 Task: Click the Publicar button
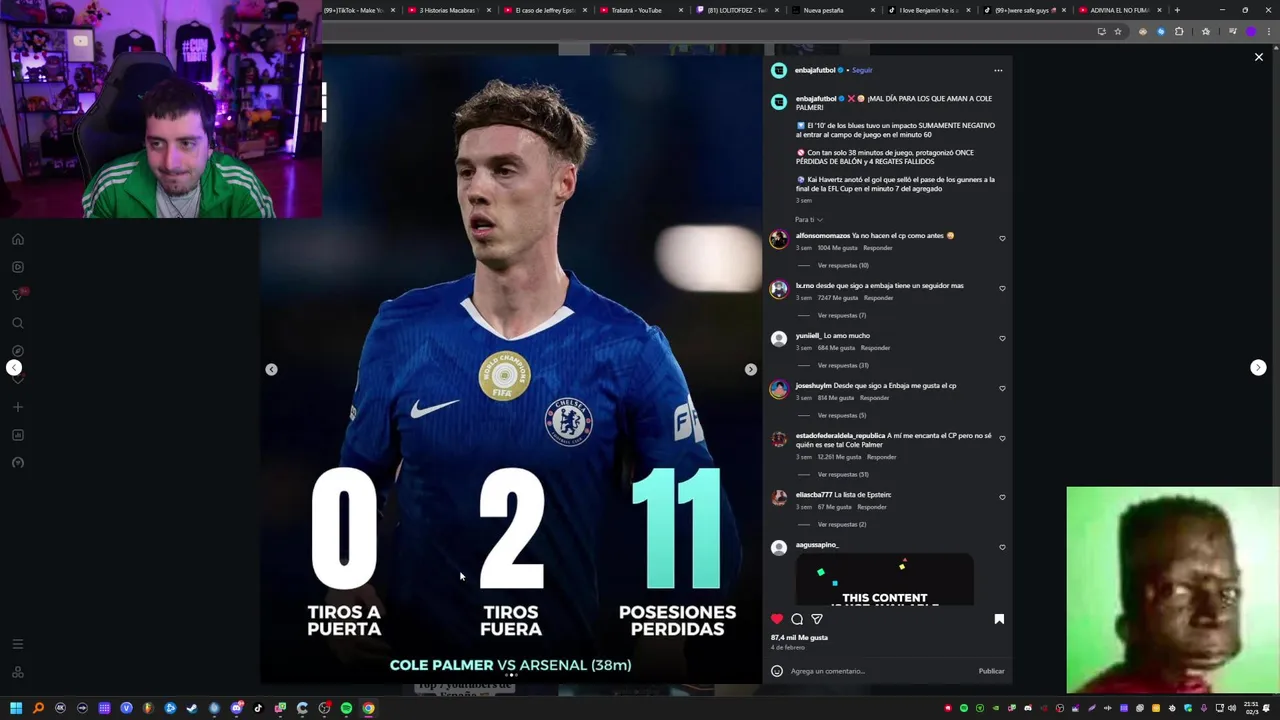(x=991, y=671)
